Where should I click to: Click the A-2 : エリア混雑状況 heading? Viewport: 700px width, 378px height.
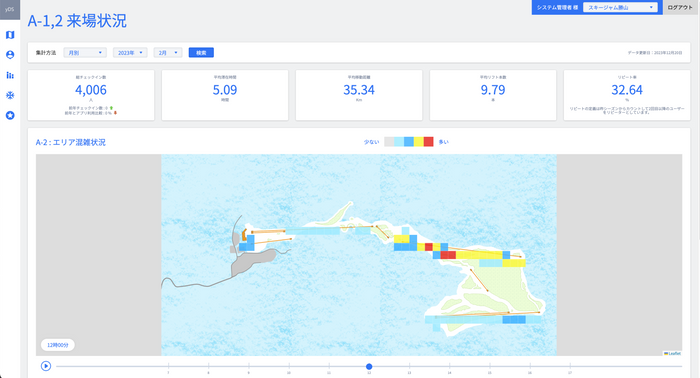click(71, 142)
